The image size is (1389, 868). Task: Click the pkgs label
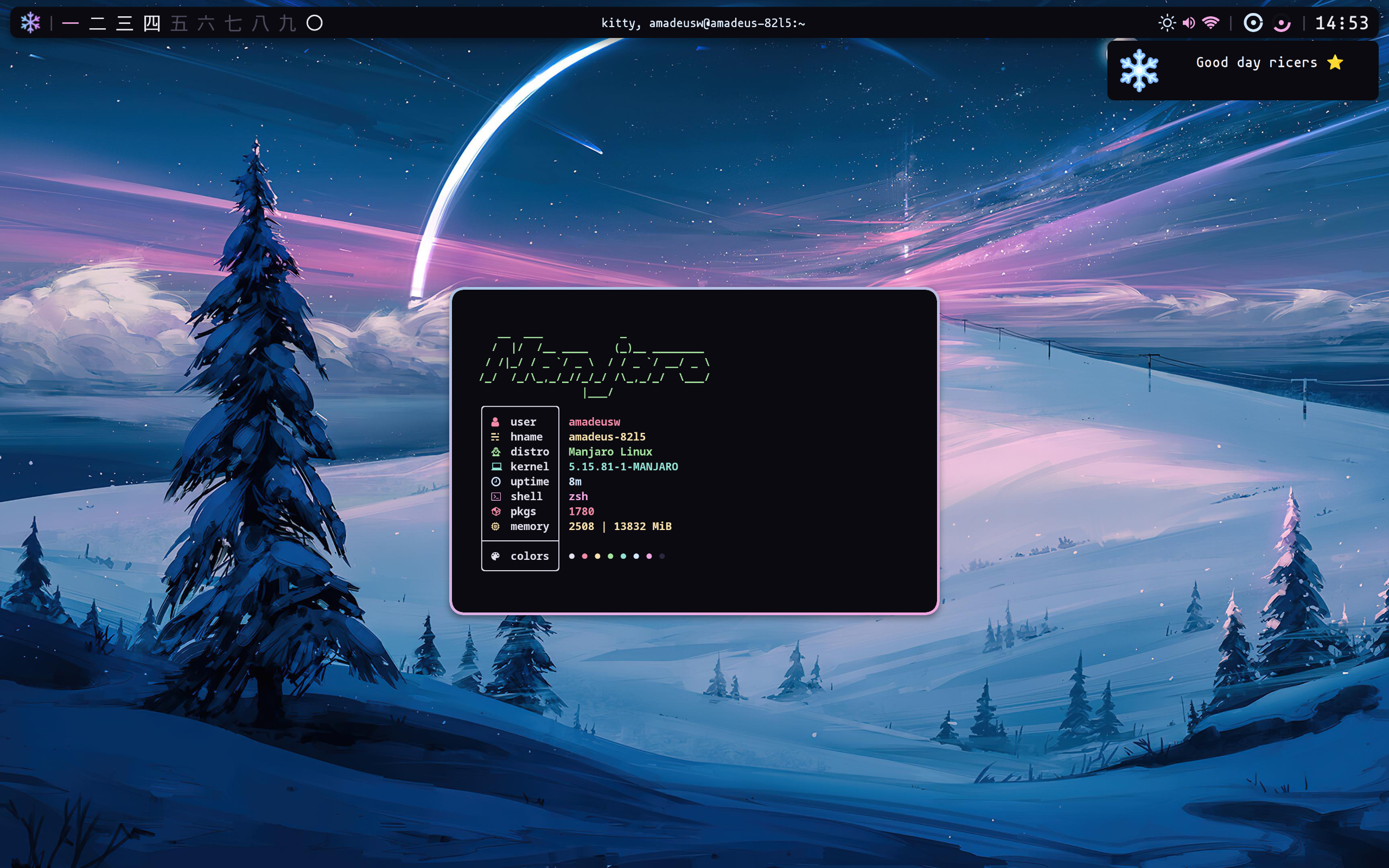[x=523, y=512]
